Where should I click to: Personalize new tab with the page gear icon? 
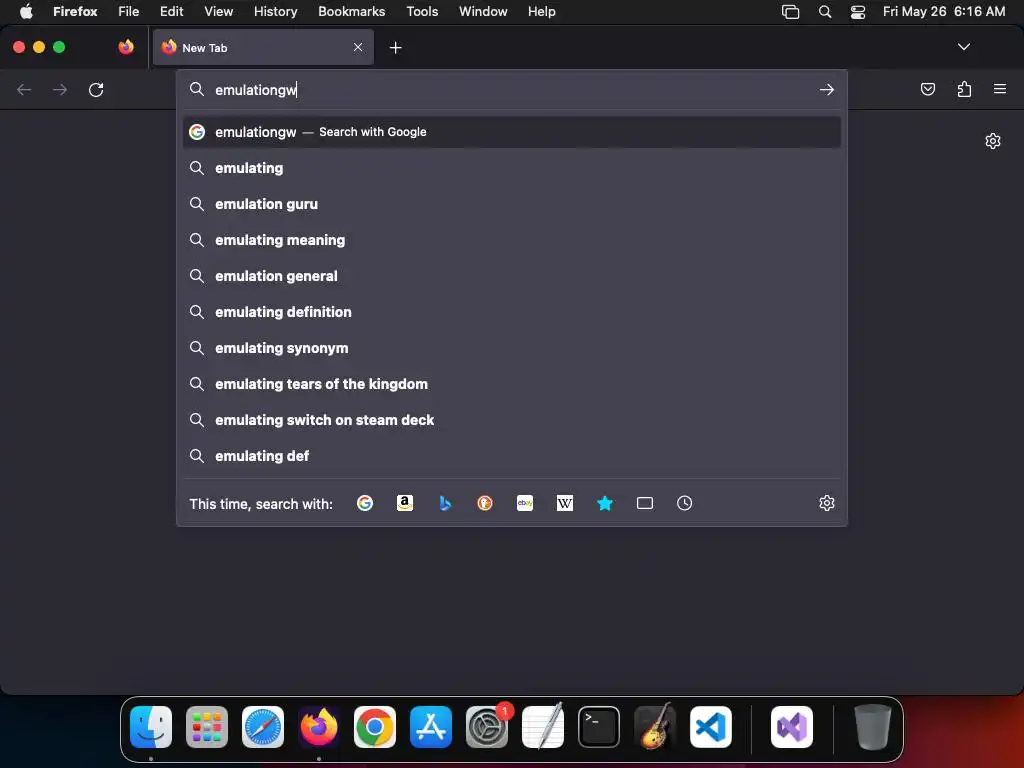[x=993, y=141]
